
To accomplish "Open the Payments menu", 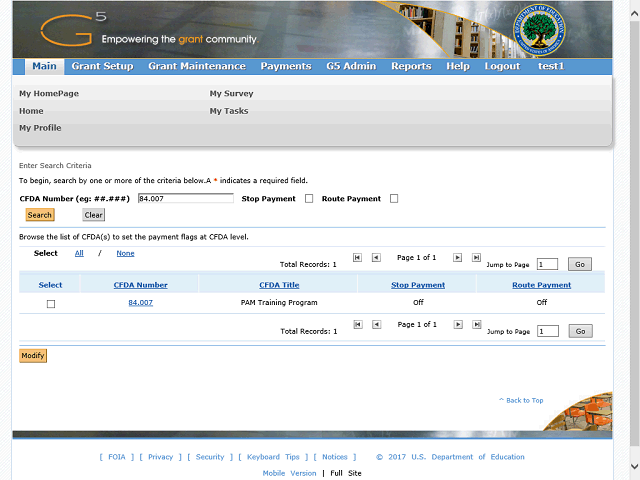I will 286,66.
